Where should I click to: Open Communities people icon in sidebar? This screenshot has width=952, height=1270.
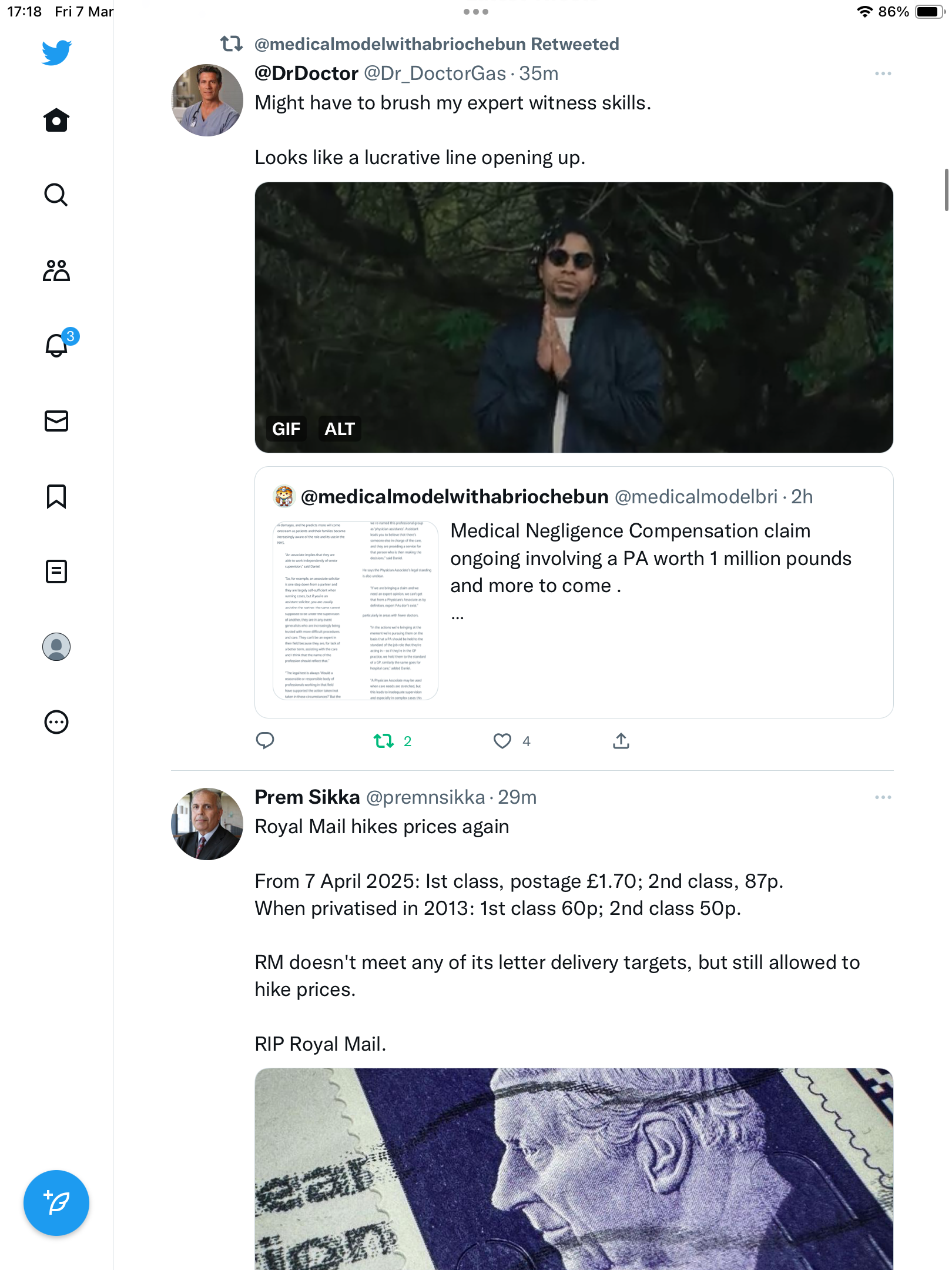(56, 270)
